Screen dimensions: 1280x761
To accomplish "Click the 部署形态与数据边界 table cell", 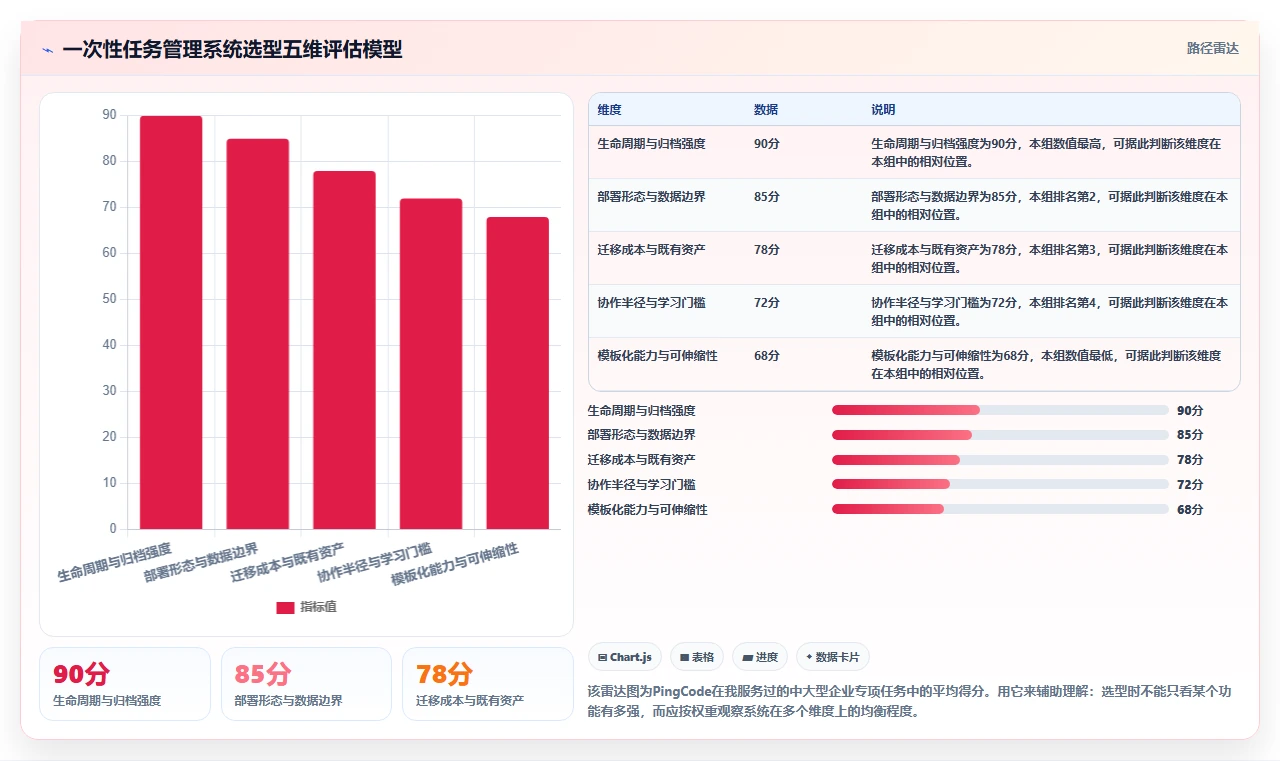I will coord(667,205).
